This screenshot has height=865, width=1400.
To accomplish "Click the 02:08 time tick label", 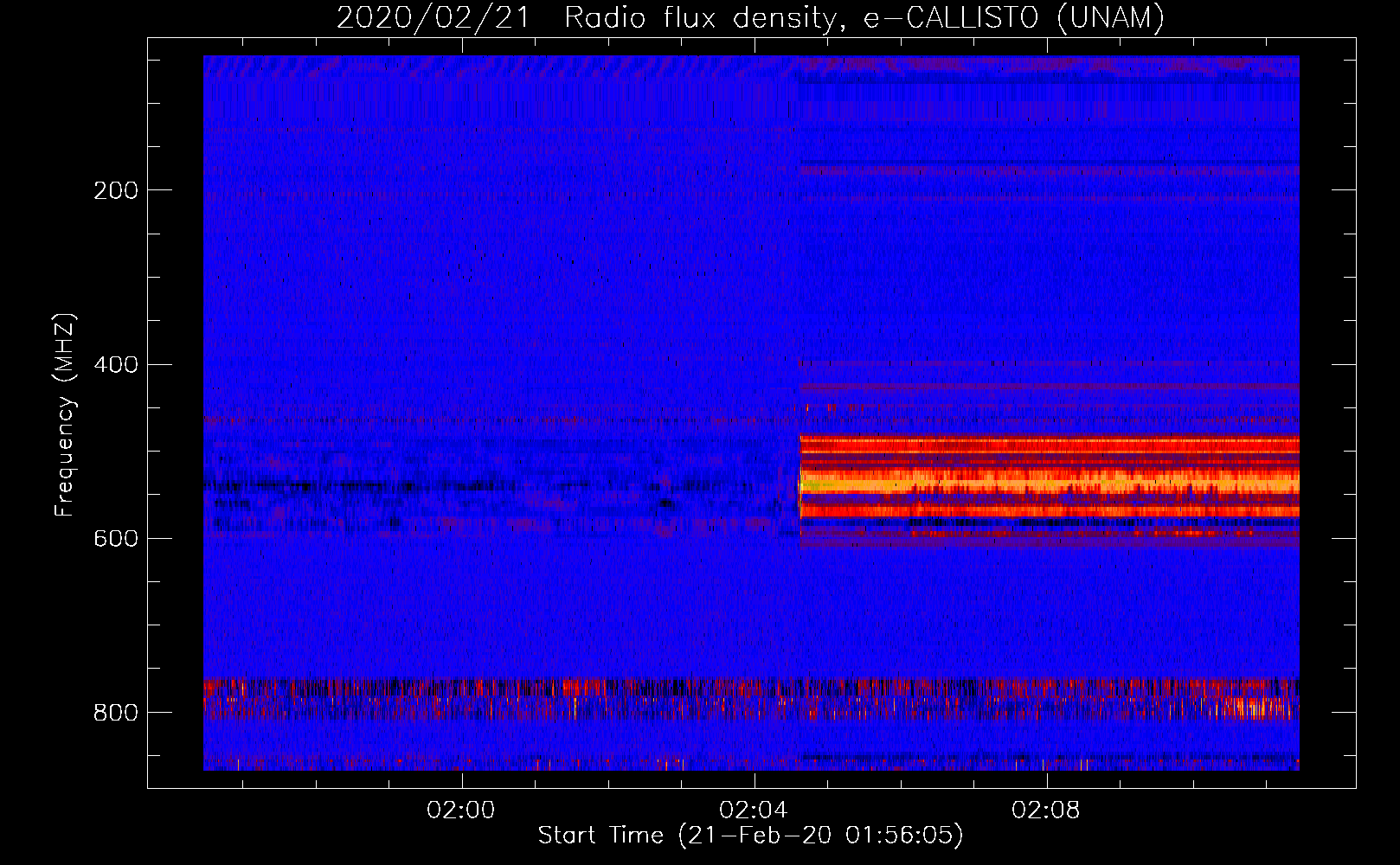I will click(1046, 811).
